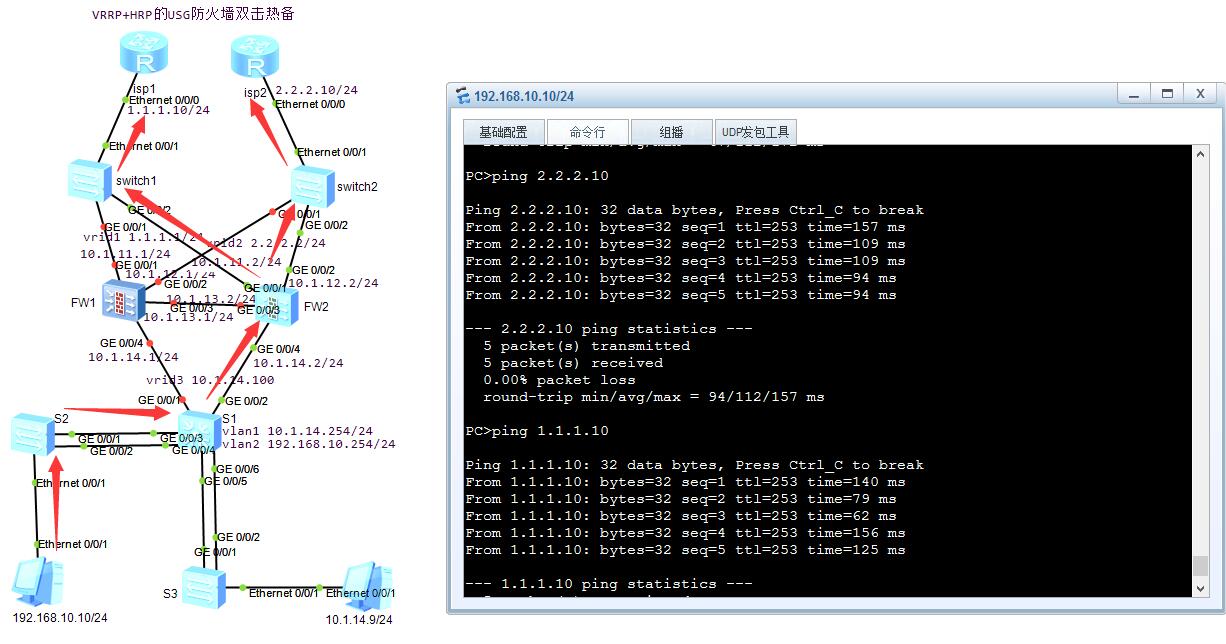The image size is (1226, 644).
Task: Click the 192.168.10.10/24 window title text
Action: 524,96
